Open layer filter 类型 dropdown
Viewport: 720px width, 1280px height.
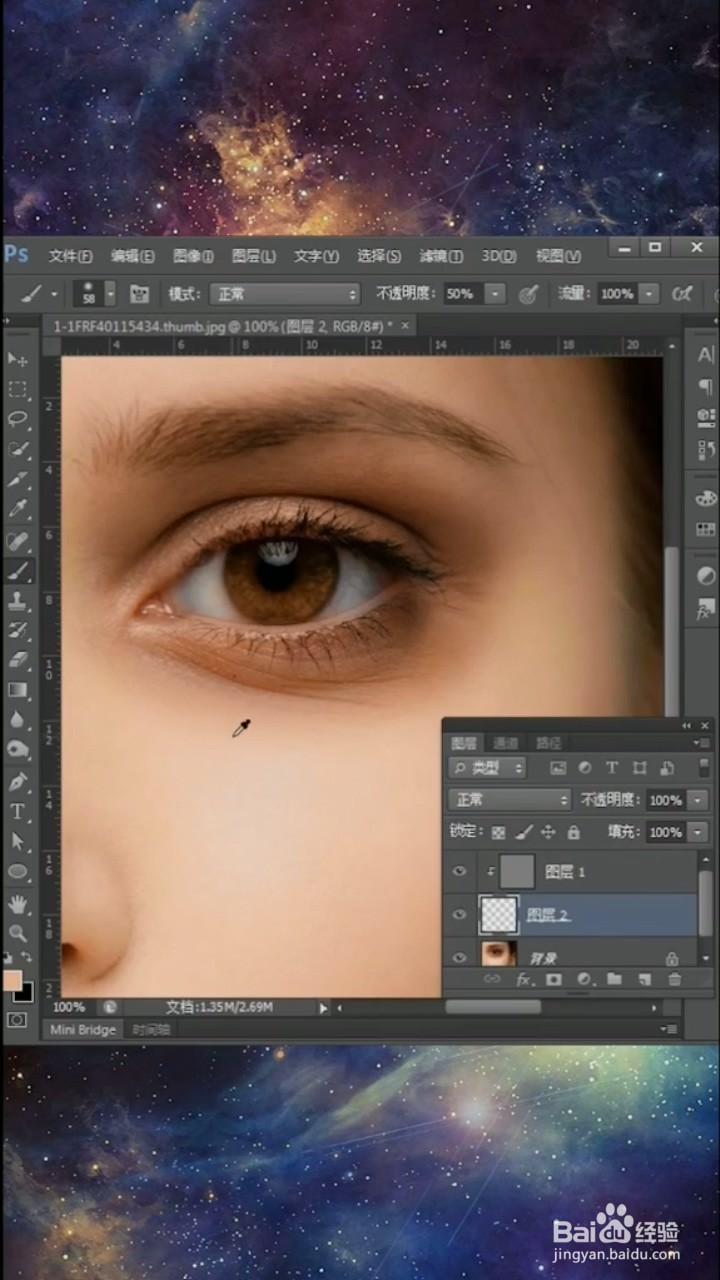click(487, 768)
